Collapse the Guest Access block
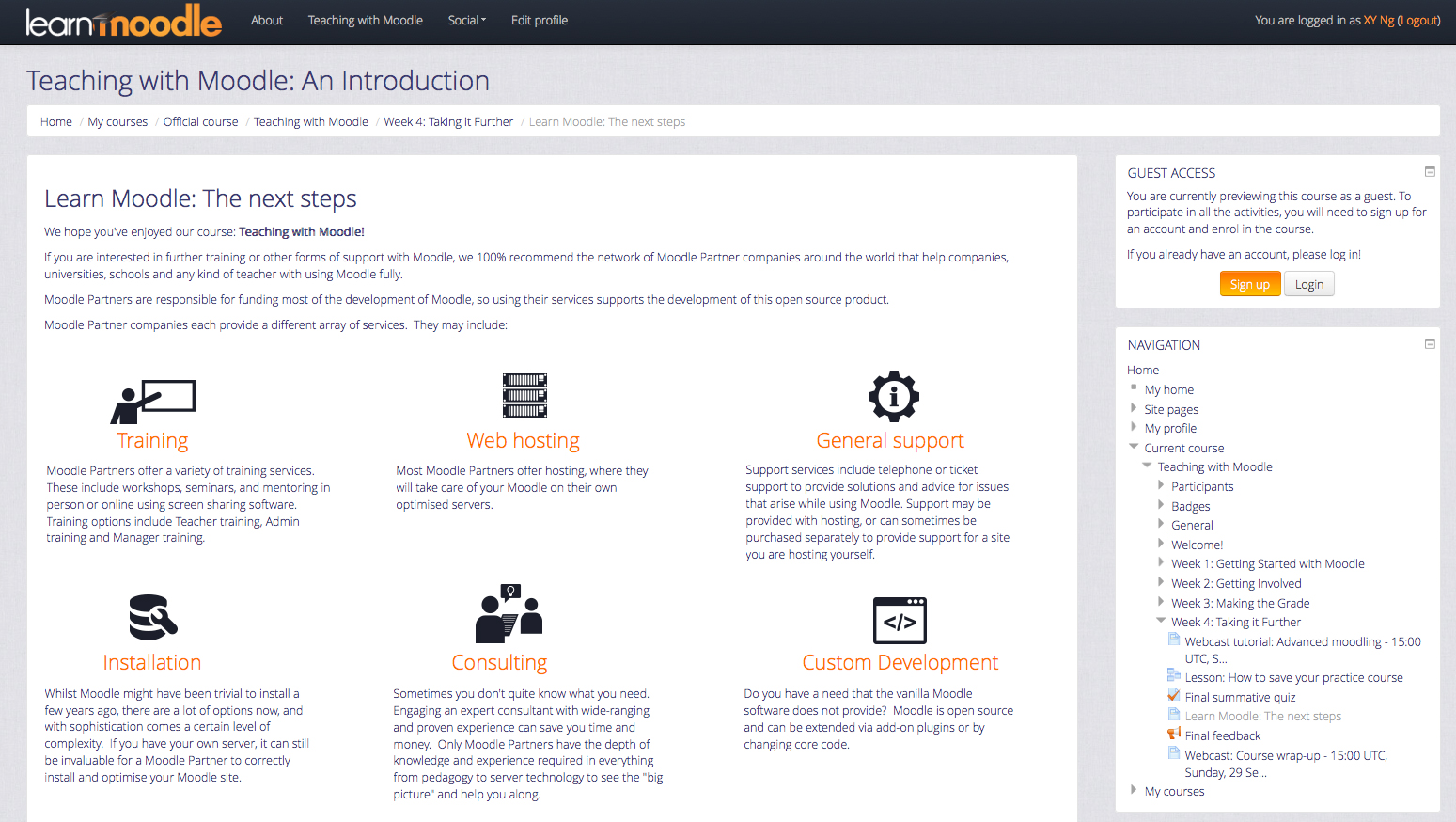This screenshot has height=822, width=1456. click(1430, 172)
